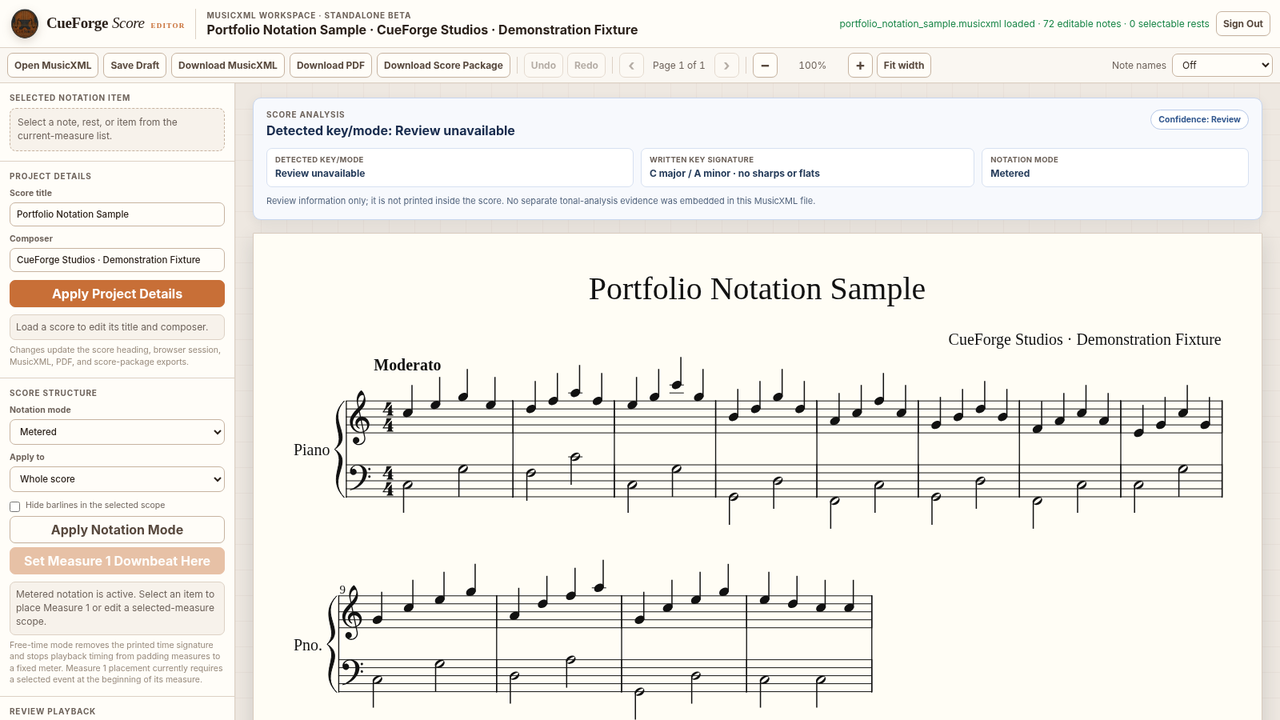The height and width of the screenshot is (720, 1280).
Task: Click the Score title input field
Action: (117, 214)
